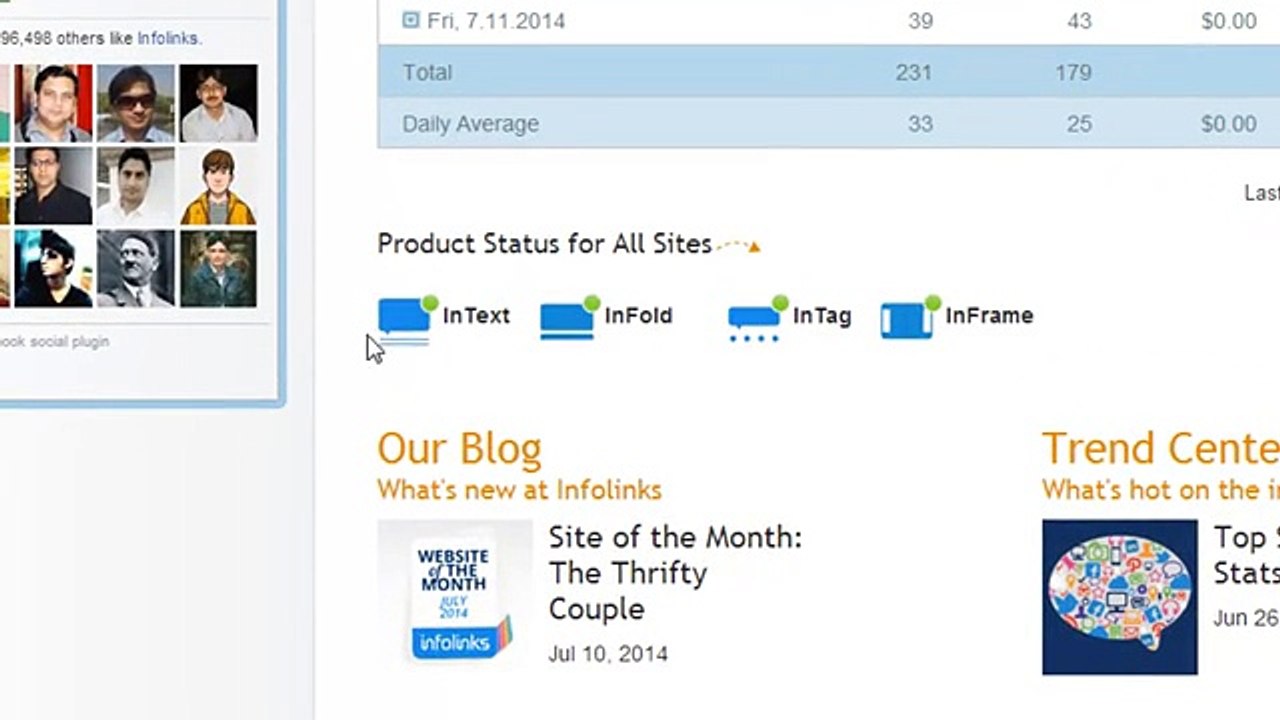The height and width of the screenshot is (720, 1280).
Task: Click the InText label text
Action: pyautogui.click(x=476, y=316)
